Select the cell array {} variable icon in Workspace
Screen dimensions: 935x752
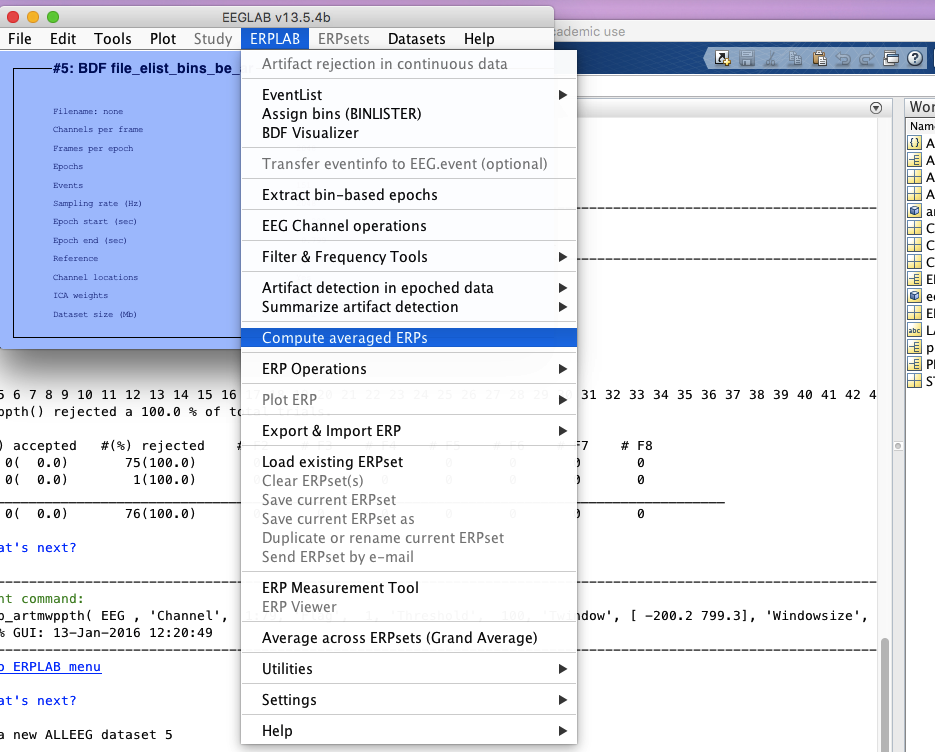coord(914,143)
